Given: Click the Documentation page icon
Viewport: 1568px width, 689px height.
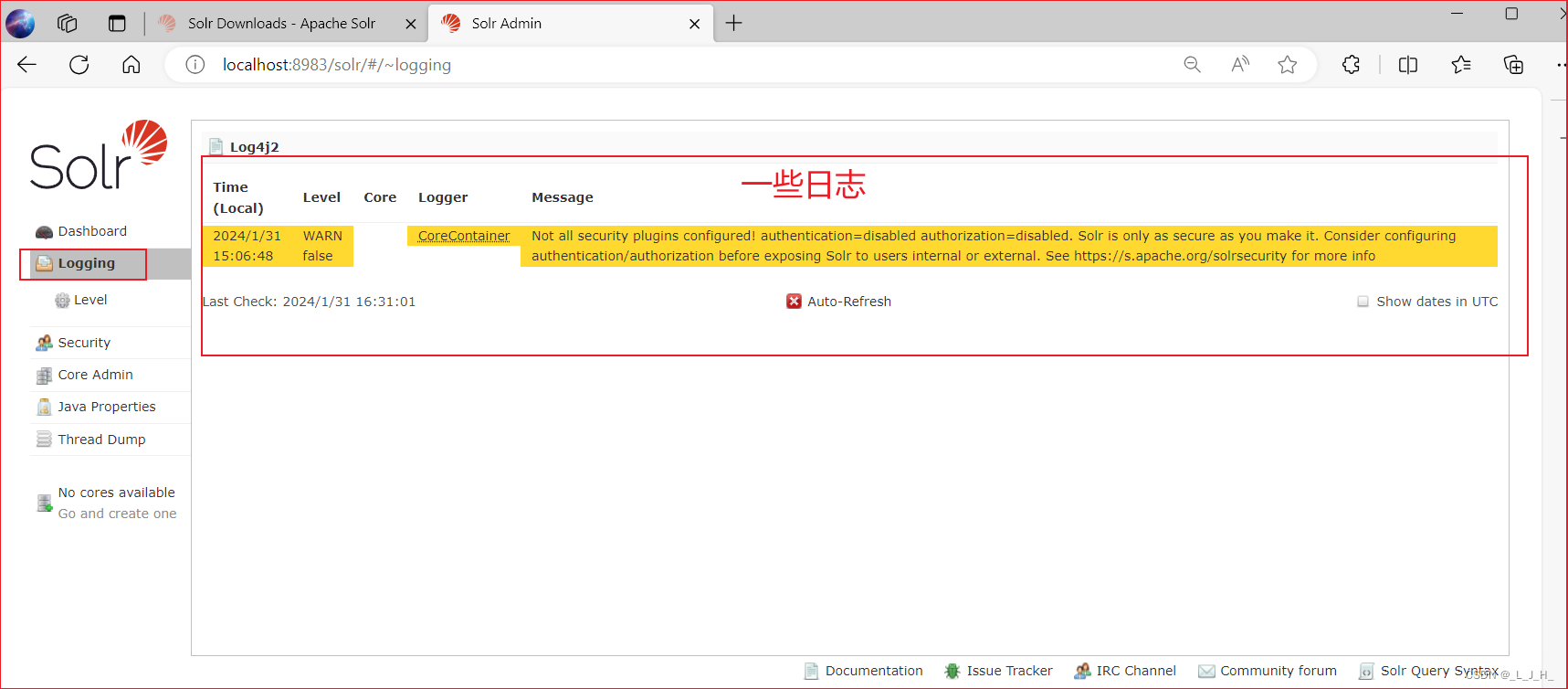Looking at the screenshot, I should pos(811,672).
